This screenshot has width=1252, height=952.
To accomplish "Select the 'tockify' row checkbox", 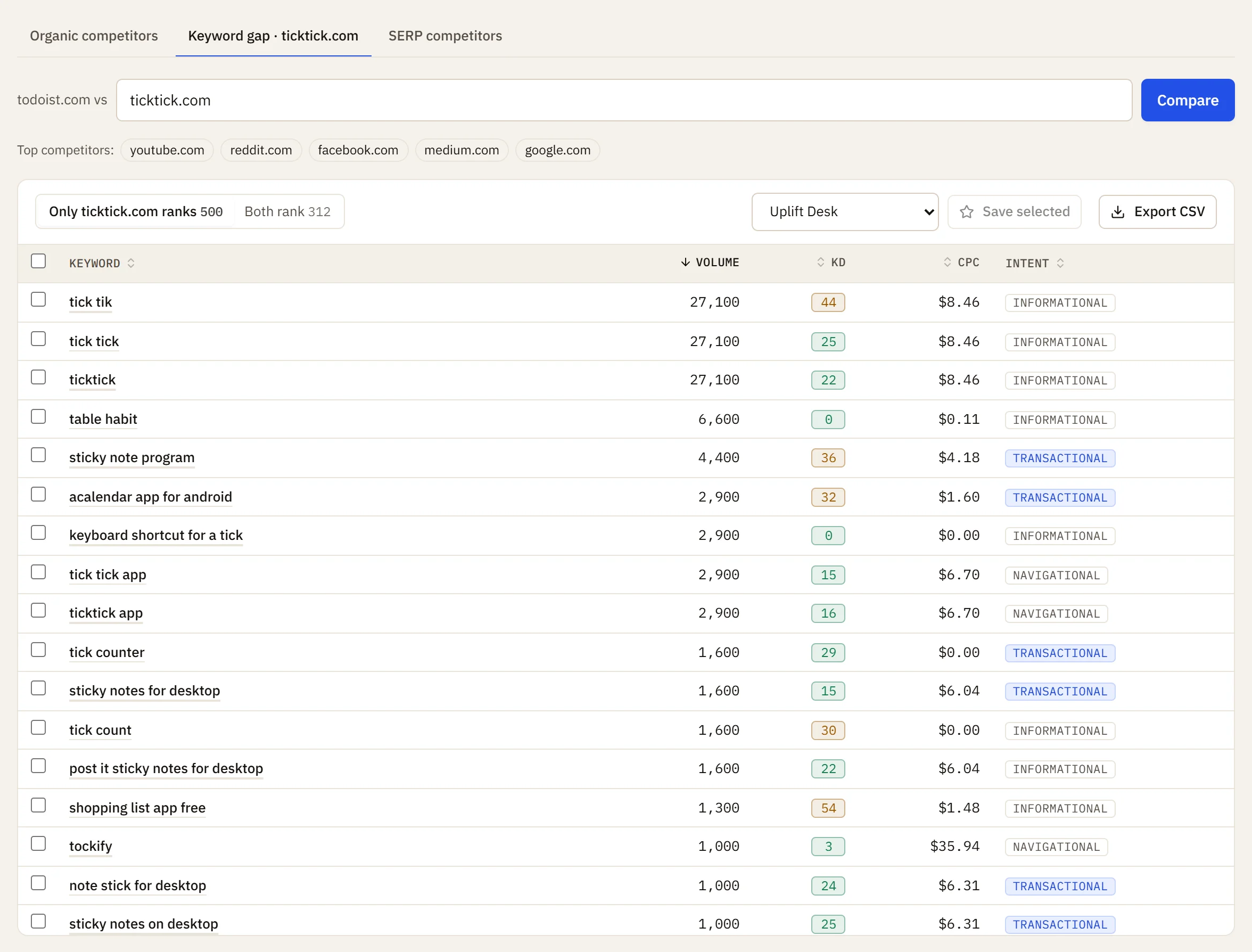I will pyautogui.click(x=38, y=844).
